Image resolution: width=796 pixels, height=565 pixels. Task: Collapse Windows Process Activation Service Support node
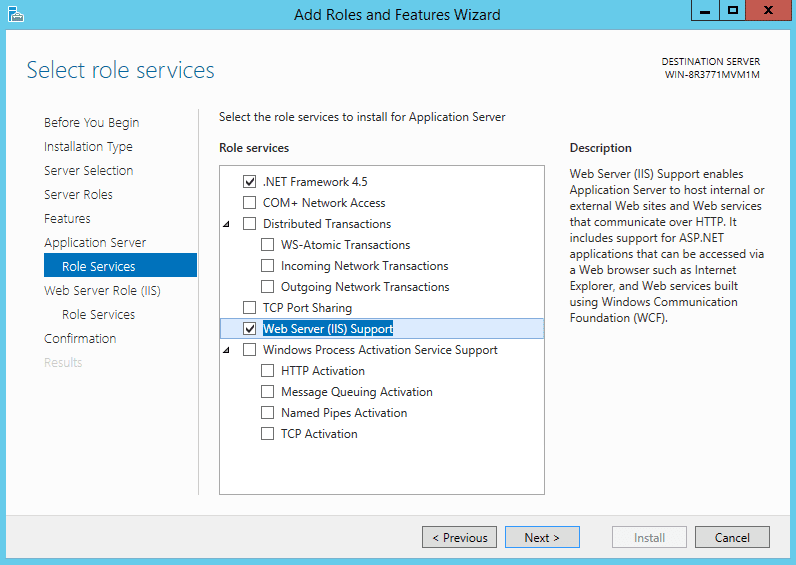click(x=227, y=350)
